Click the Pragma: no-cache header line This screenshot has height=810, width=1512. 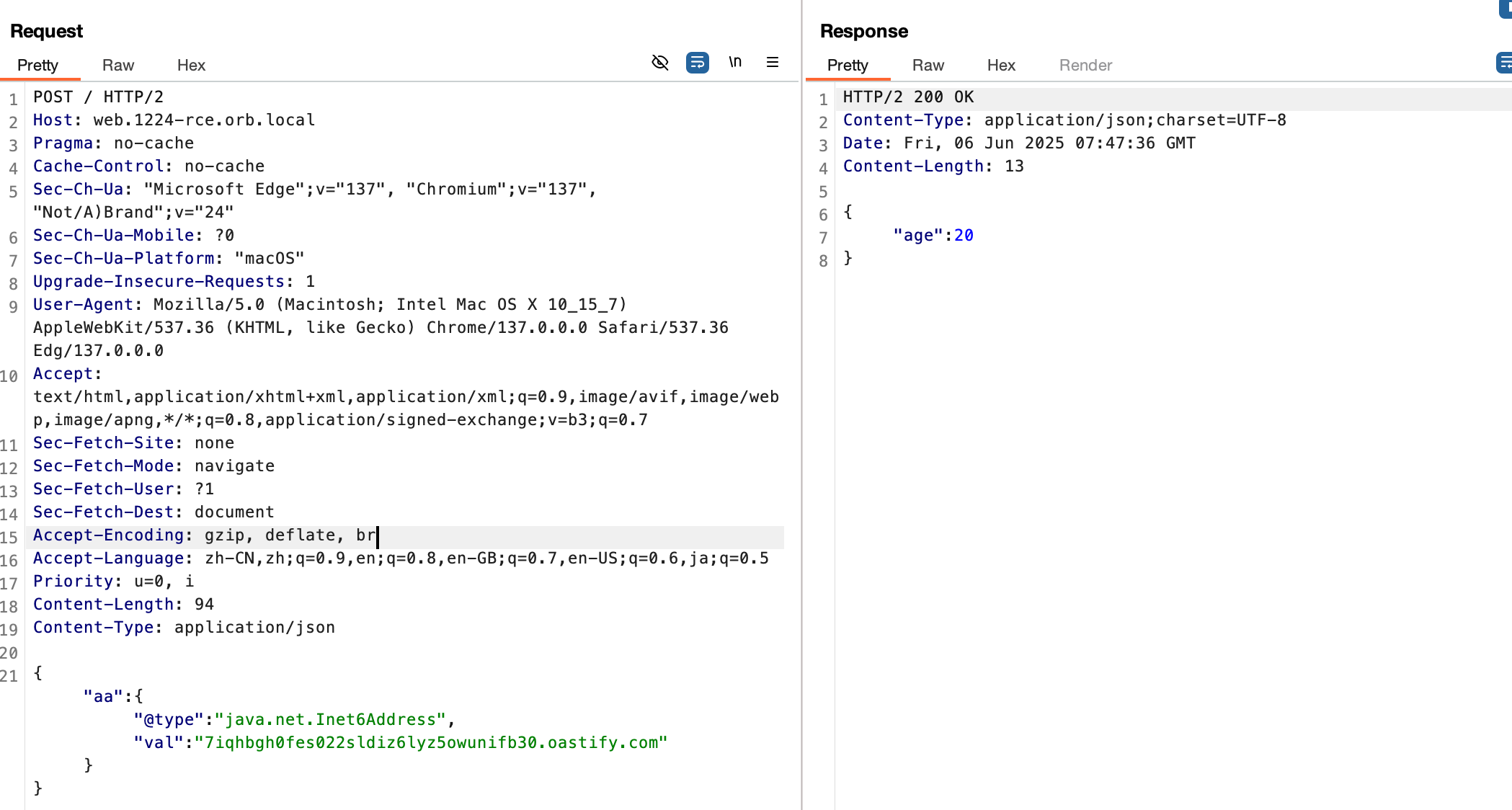point(114,143)
